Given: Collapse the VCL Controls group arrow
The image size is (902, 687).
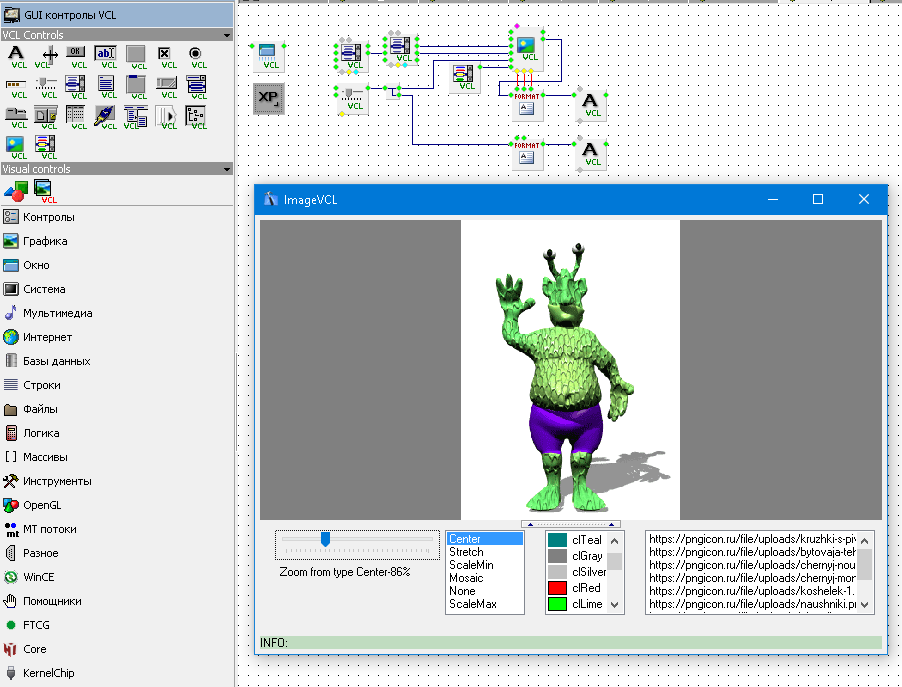Looking at the screenshot, I should (x=227, y=35).
